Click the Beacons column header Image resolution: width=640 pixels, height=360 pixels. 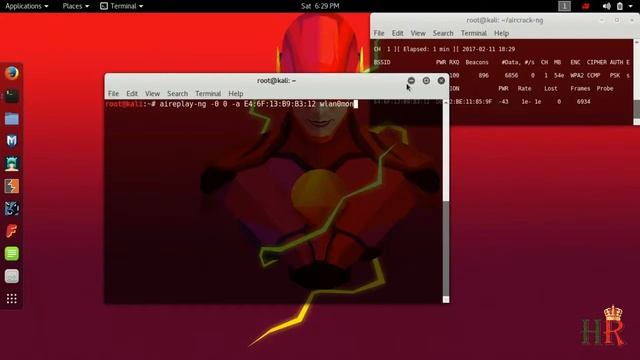(x=477, y=62)
